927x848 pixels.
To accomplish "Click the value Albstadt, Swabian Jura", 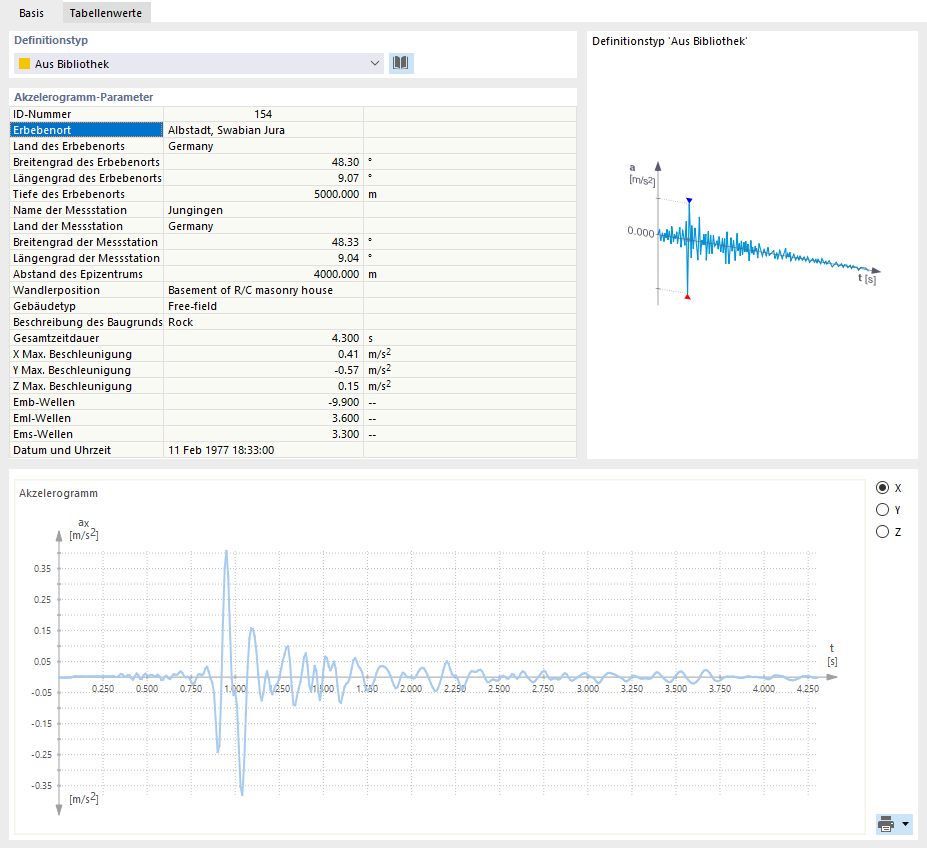I will (226, 130).
